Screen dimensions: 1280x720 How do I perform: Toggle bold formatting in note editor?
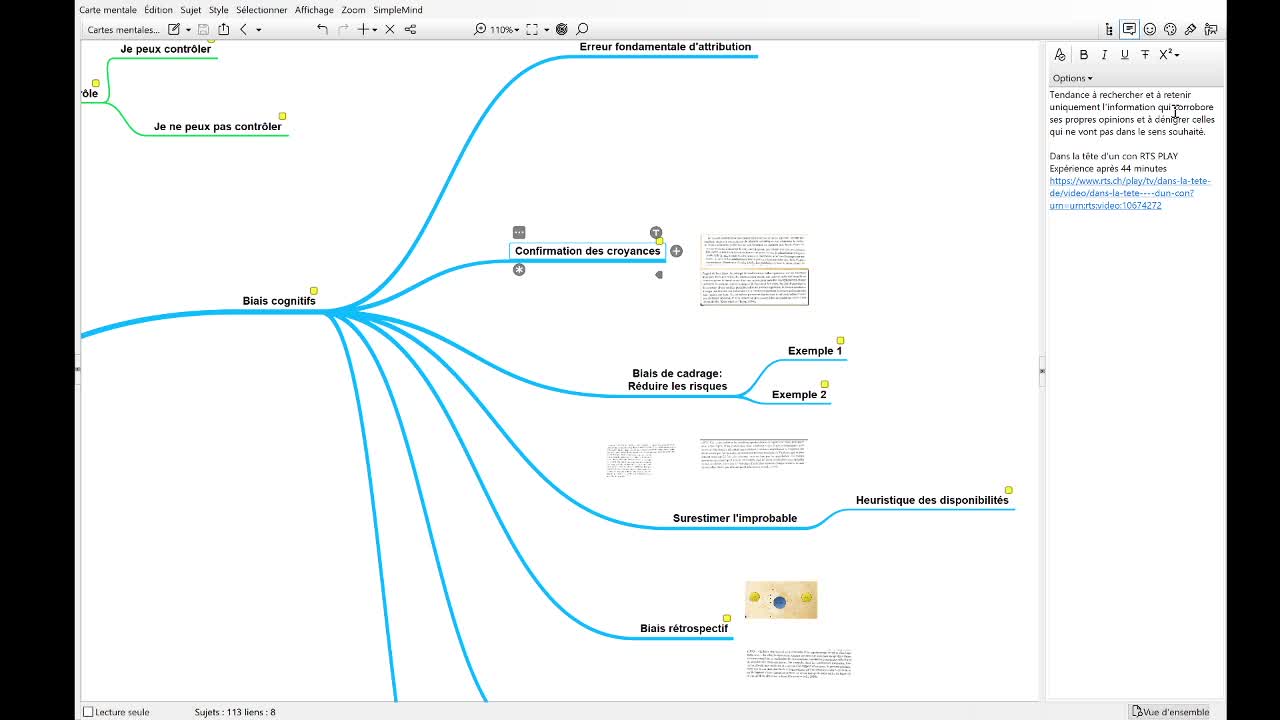pos(1083,55)
